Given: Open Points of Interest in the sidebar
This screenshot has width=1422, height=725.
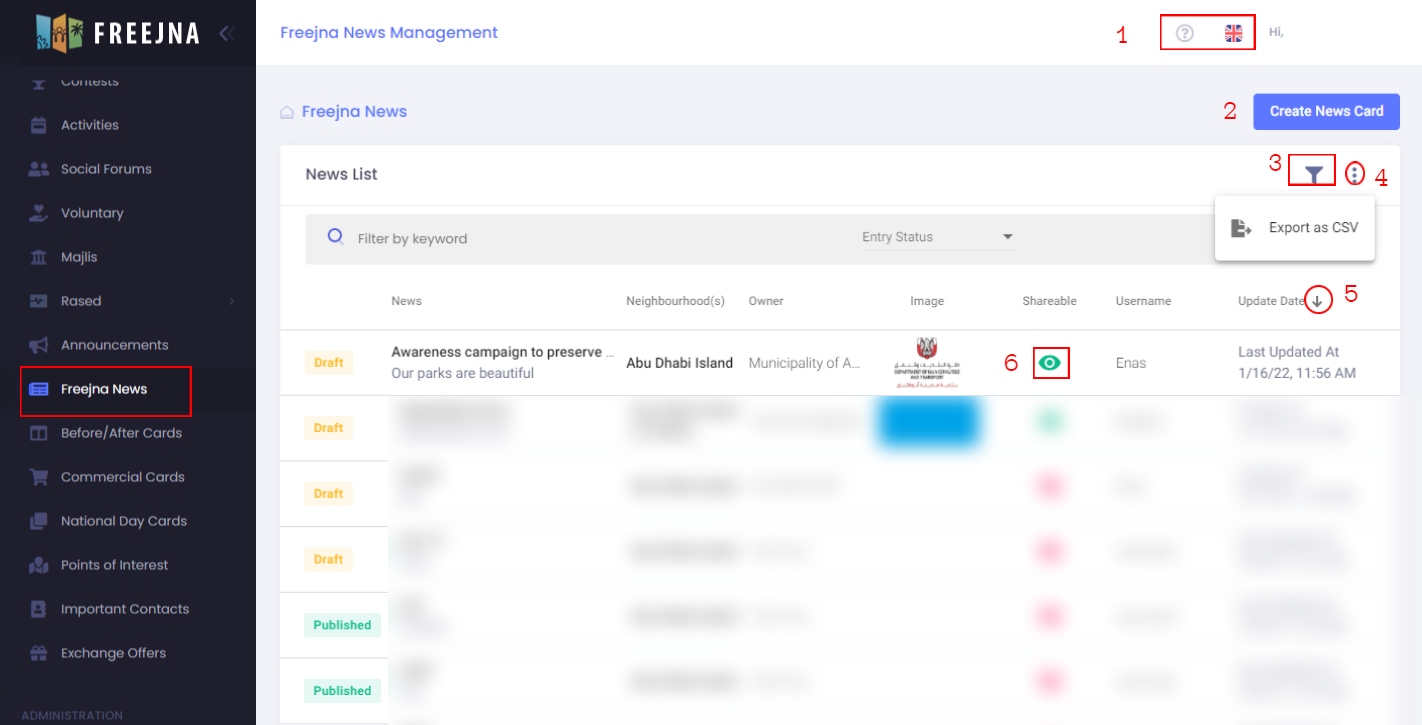Looking at the screenshot, I should point(114,565).
